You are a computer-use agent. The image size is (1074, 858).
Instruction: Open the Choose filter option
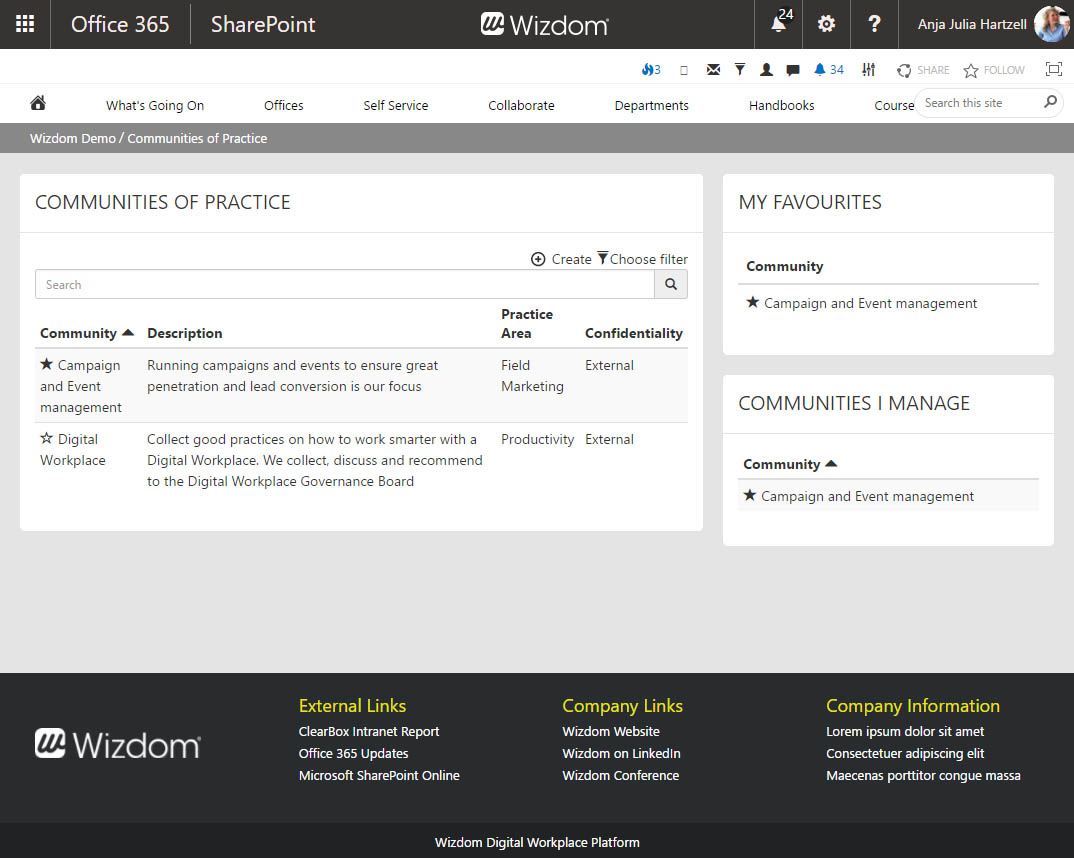[x=642, y=259]
